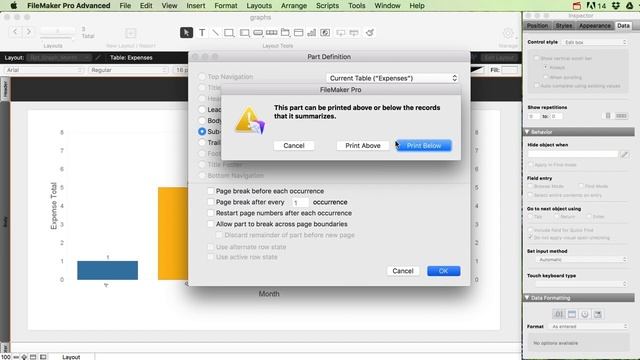Select the Web Viewer tool
Viewport: 640px width, 360px height.
pos(325,33)
